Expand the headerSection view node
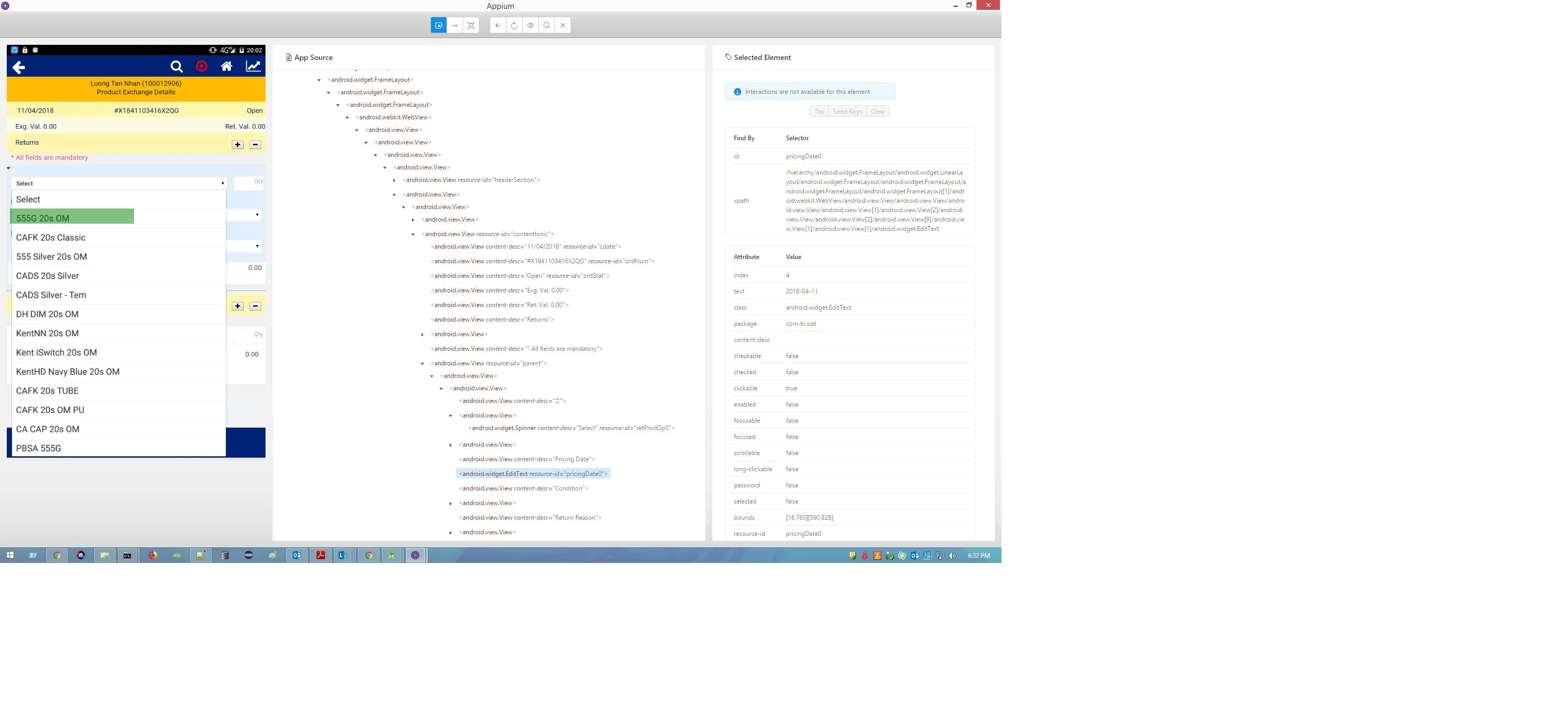The width and height of the screenshot is (1568, 711). pyautogui.click(x=394, y=180)
